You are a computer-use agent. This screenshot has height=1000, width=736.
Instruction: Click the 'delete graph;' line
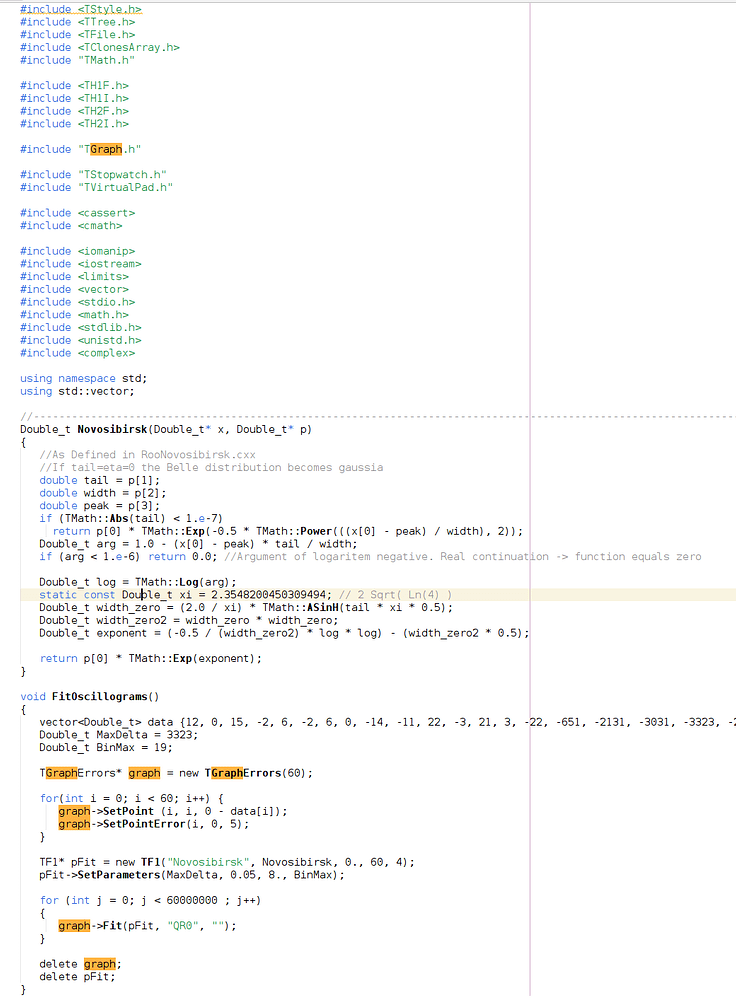pos(80,964)
